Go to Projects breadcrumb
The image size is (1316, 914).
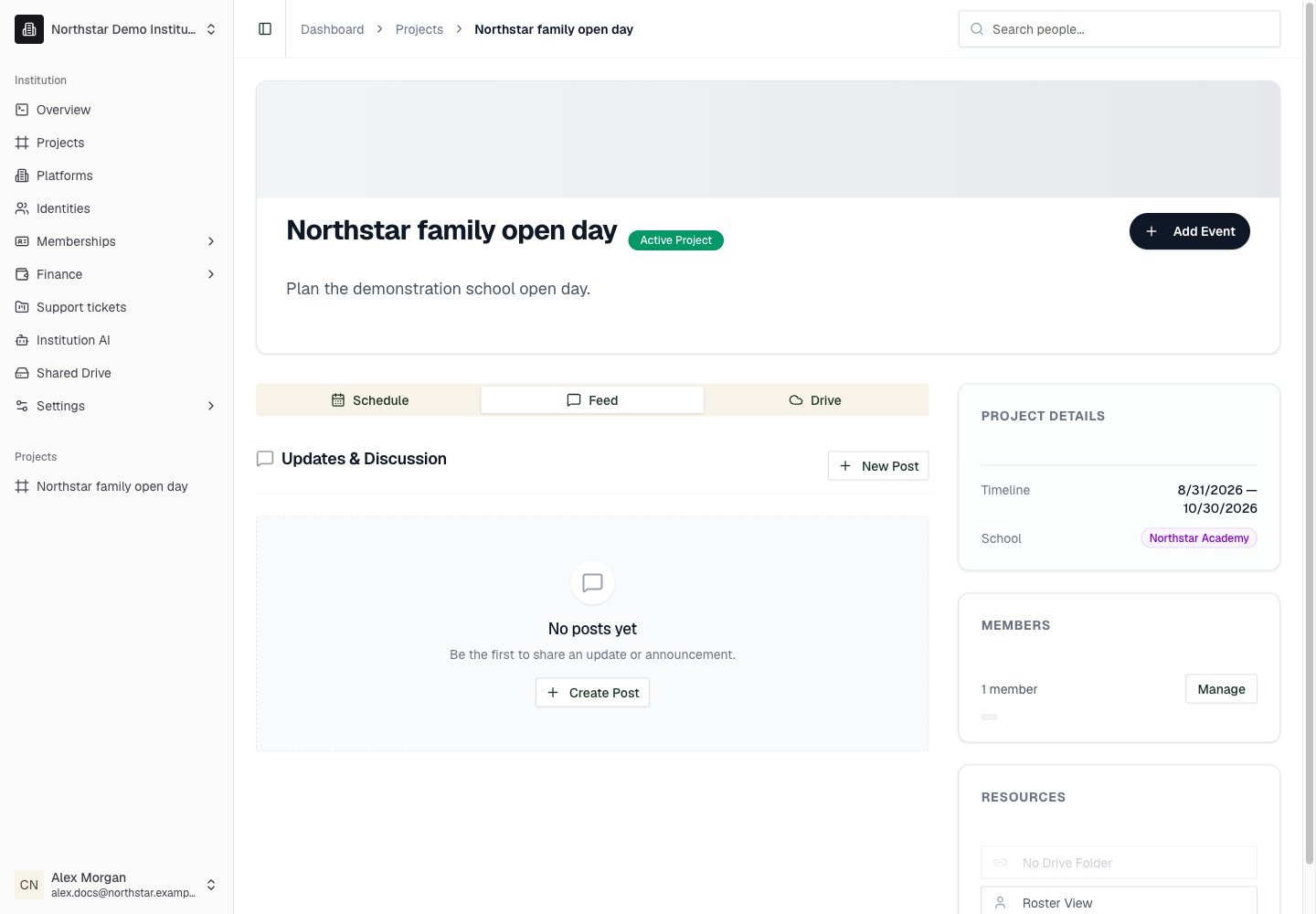419,29
